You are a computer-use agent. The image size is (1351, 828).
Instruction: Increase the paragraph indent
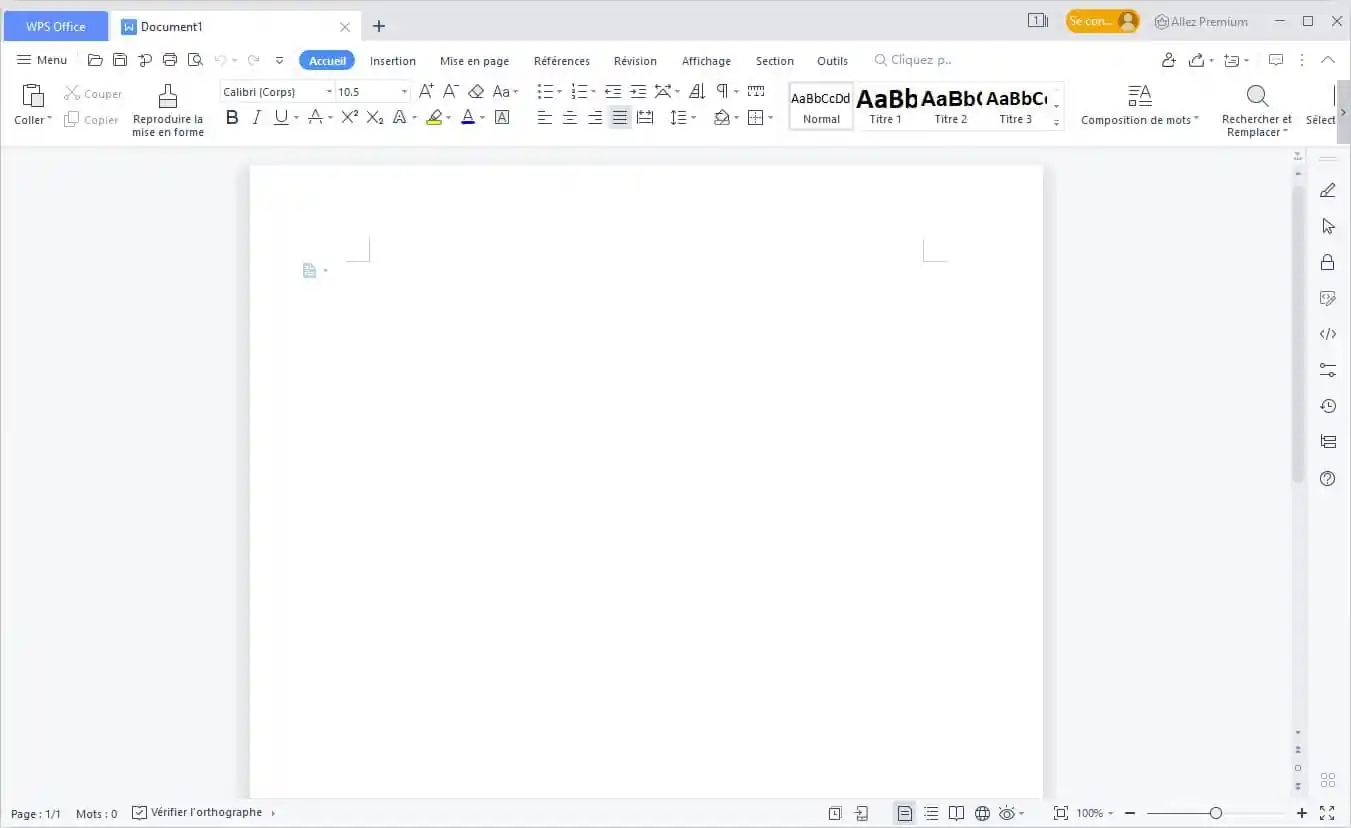point(638,91)
